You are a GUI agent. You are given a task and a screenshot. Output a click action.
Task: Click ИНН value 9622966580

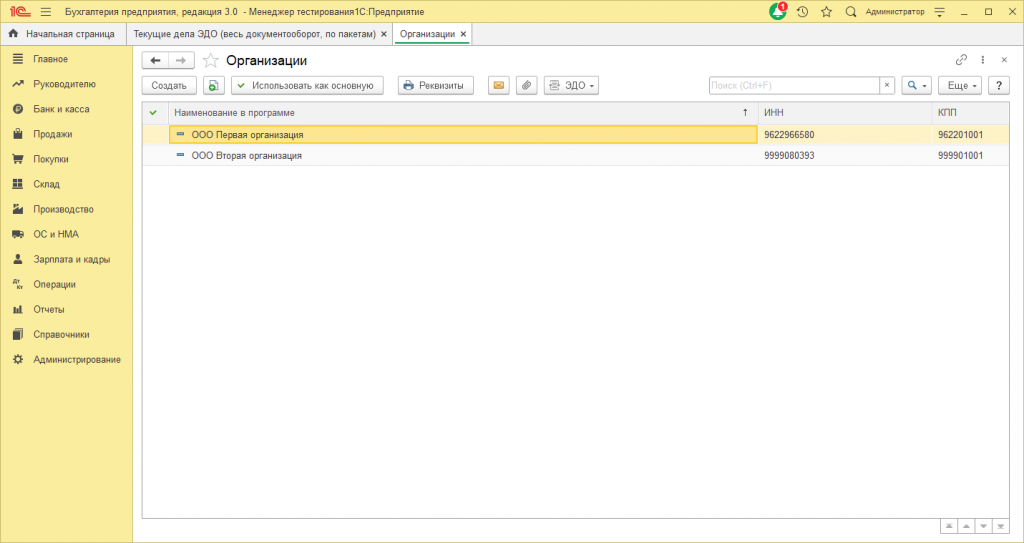(789, 135)
